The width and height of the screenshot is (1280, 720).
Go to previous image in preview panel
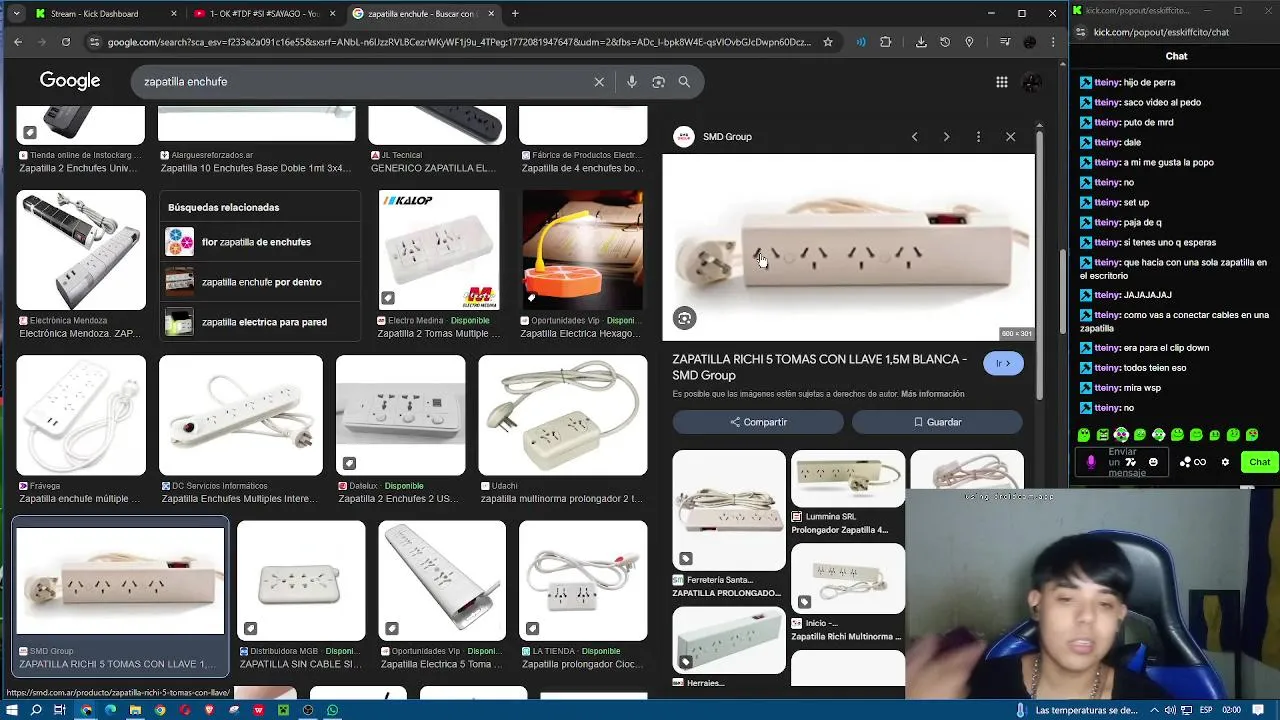point(914,137)
